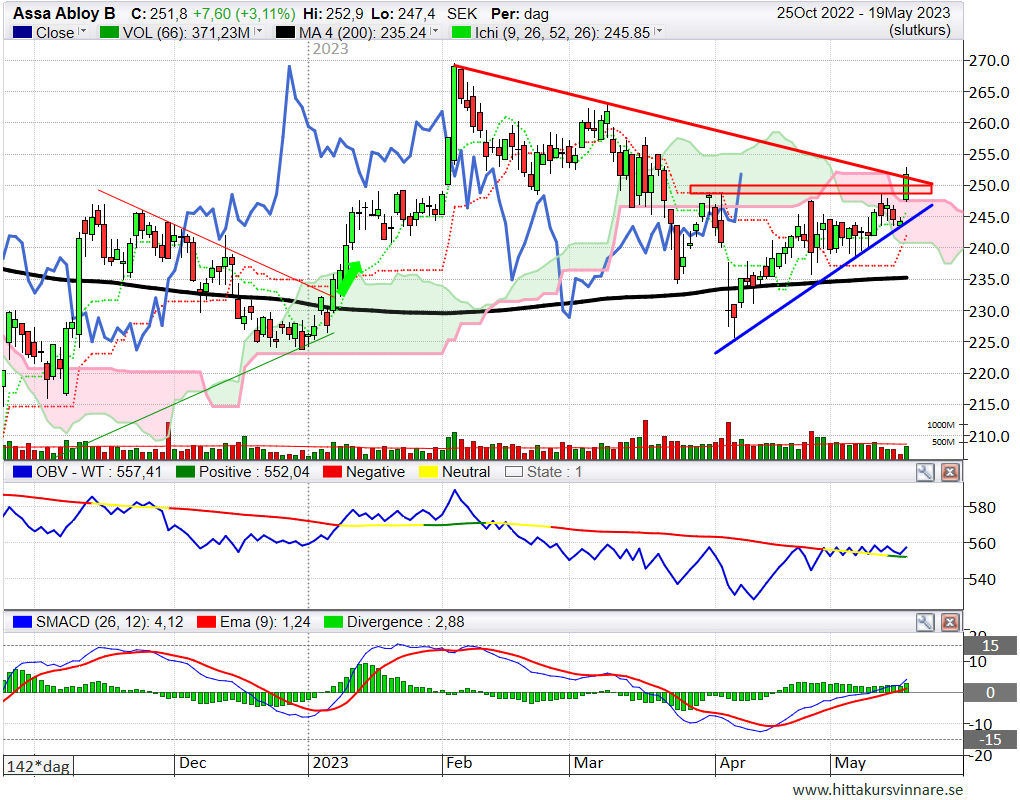Image resolution: width=1020 pixels, height=800 pixels.
Task: Close the SMACD indicator panel
Action: tap(949, 622)
